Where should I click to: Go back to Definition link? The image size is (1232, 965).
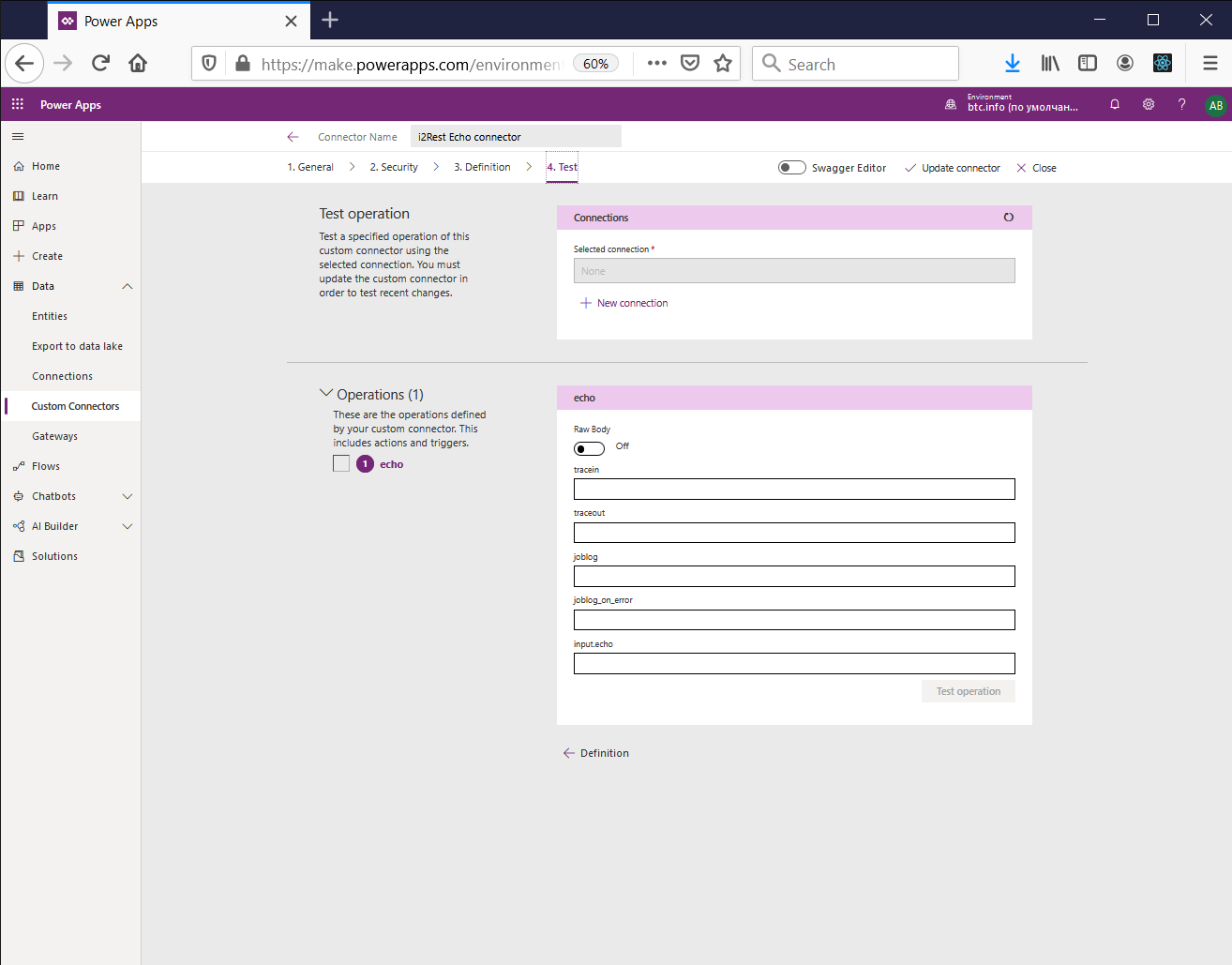click(596, 753)
